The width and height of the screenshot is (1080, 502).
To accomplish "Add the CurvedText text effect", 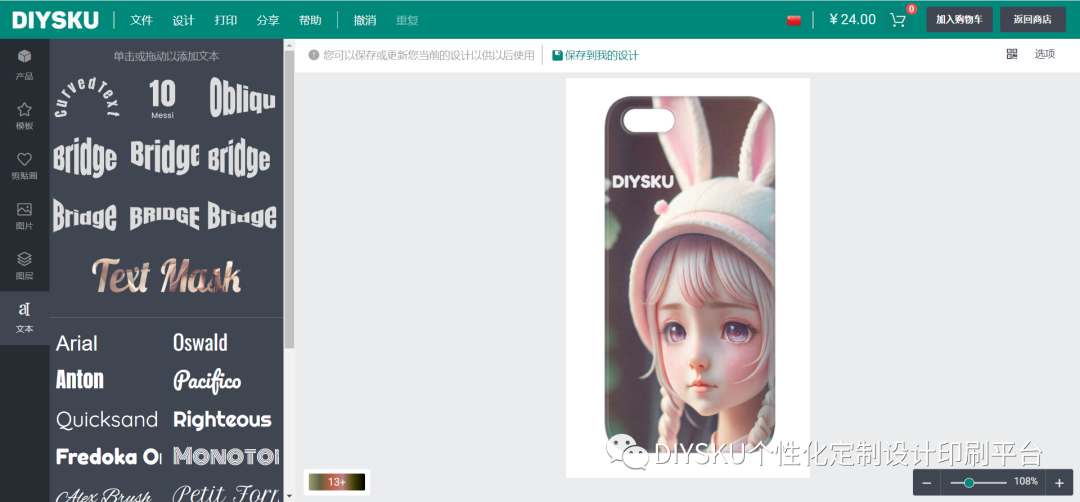I will tap(87, 97).
